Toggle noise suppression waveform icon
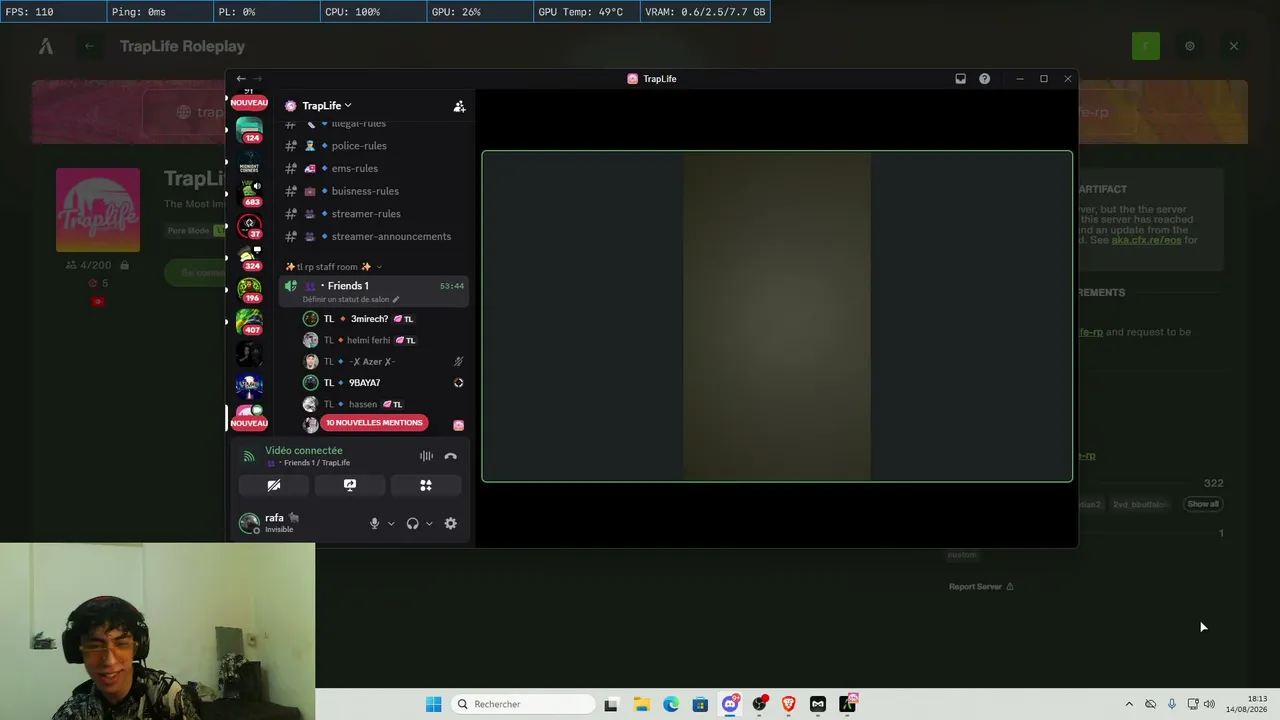The image size is (1280, 720). [426, 457]
